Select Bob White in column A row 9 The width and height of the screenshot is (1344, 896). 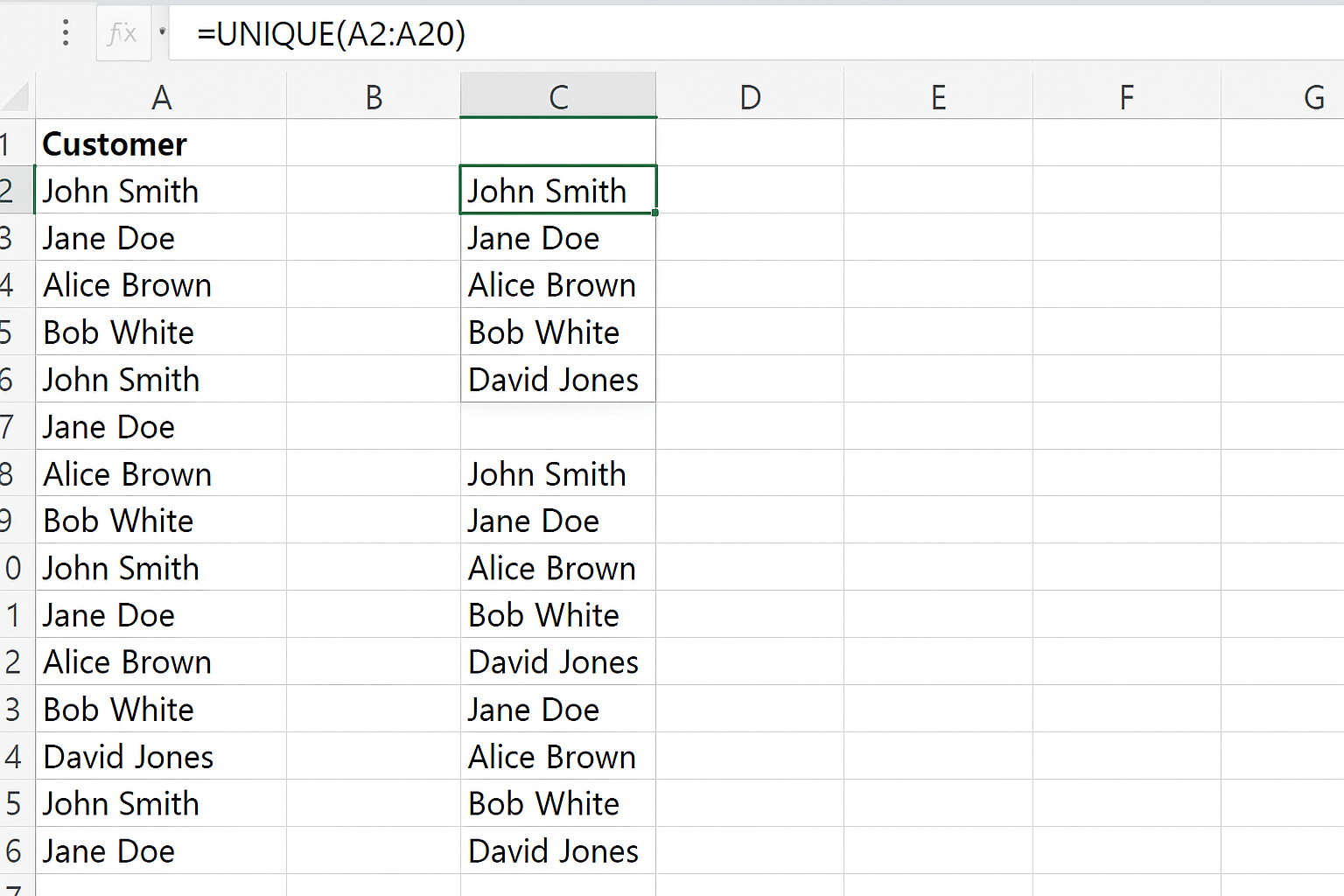[161, 520]
